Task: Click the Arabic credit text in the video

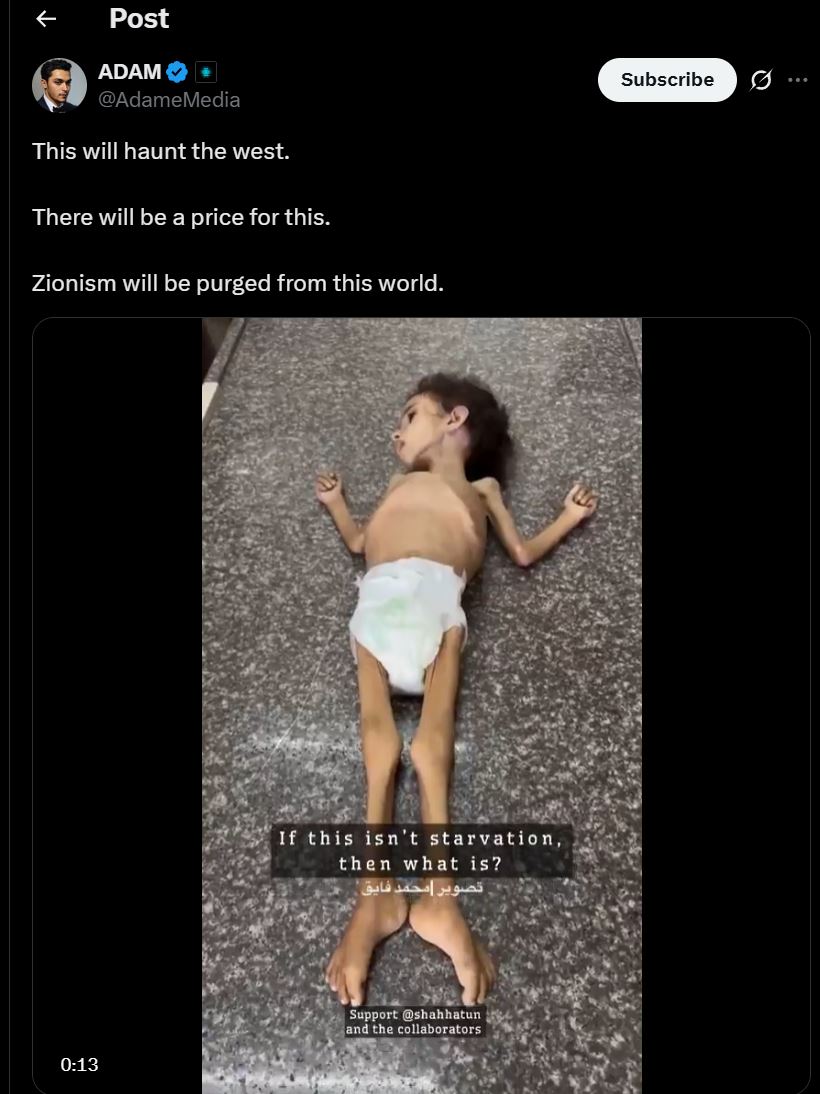Action: 422,888
